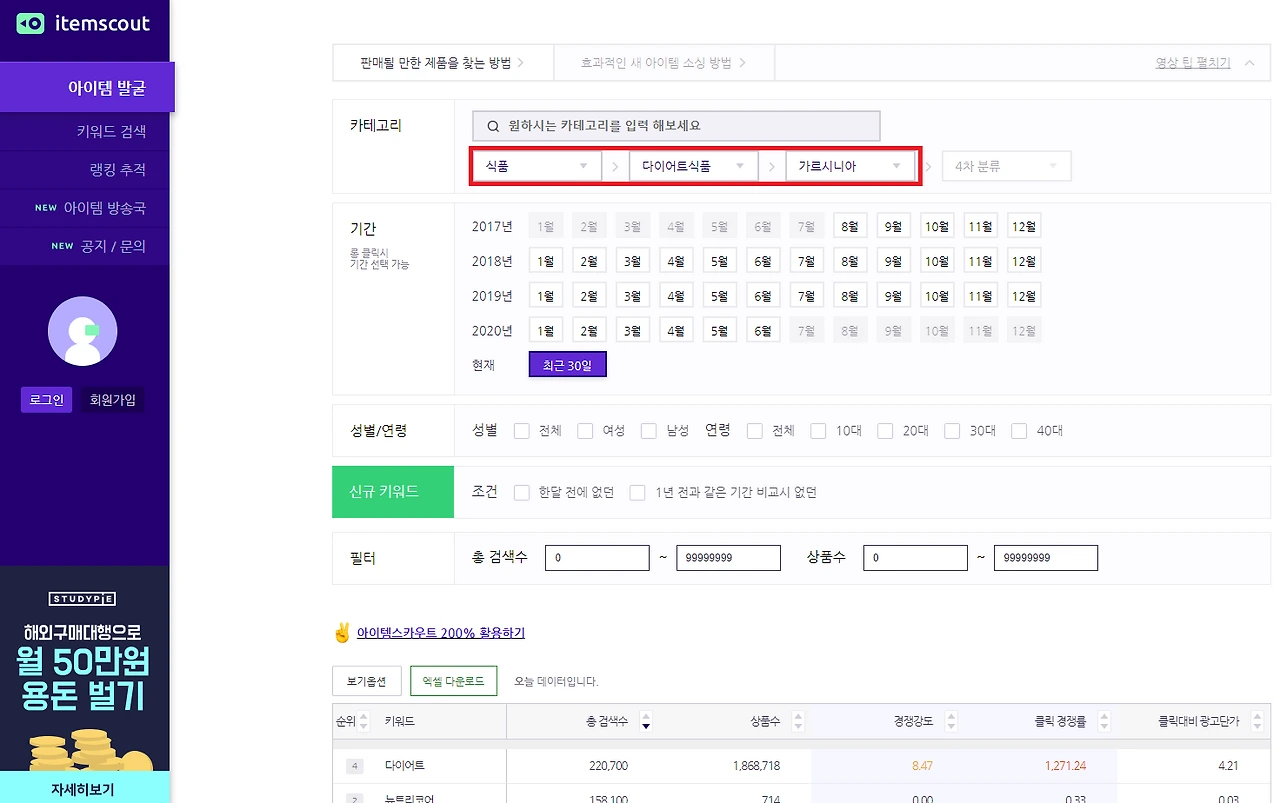This screenshot has width=1280, height=803.
Task: Open the profile avatar icon in the sidebar
Action: click(x=83, y=331)
